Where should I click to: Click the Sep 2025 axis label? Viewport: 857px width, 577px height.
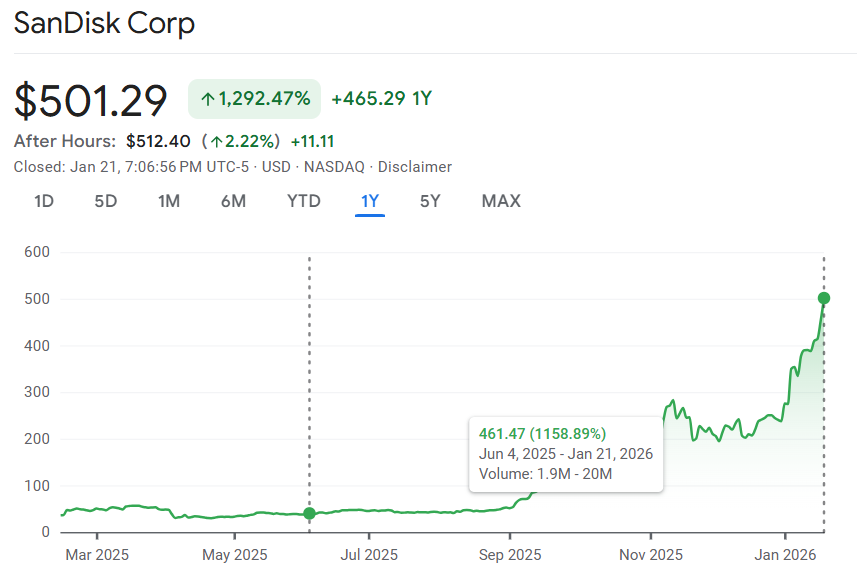click(x=510, y=555)
